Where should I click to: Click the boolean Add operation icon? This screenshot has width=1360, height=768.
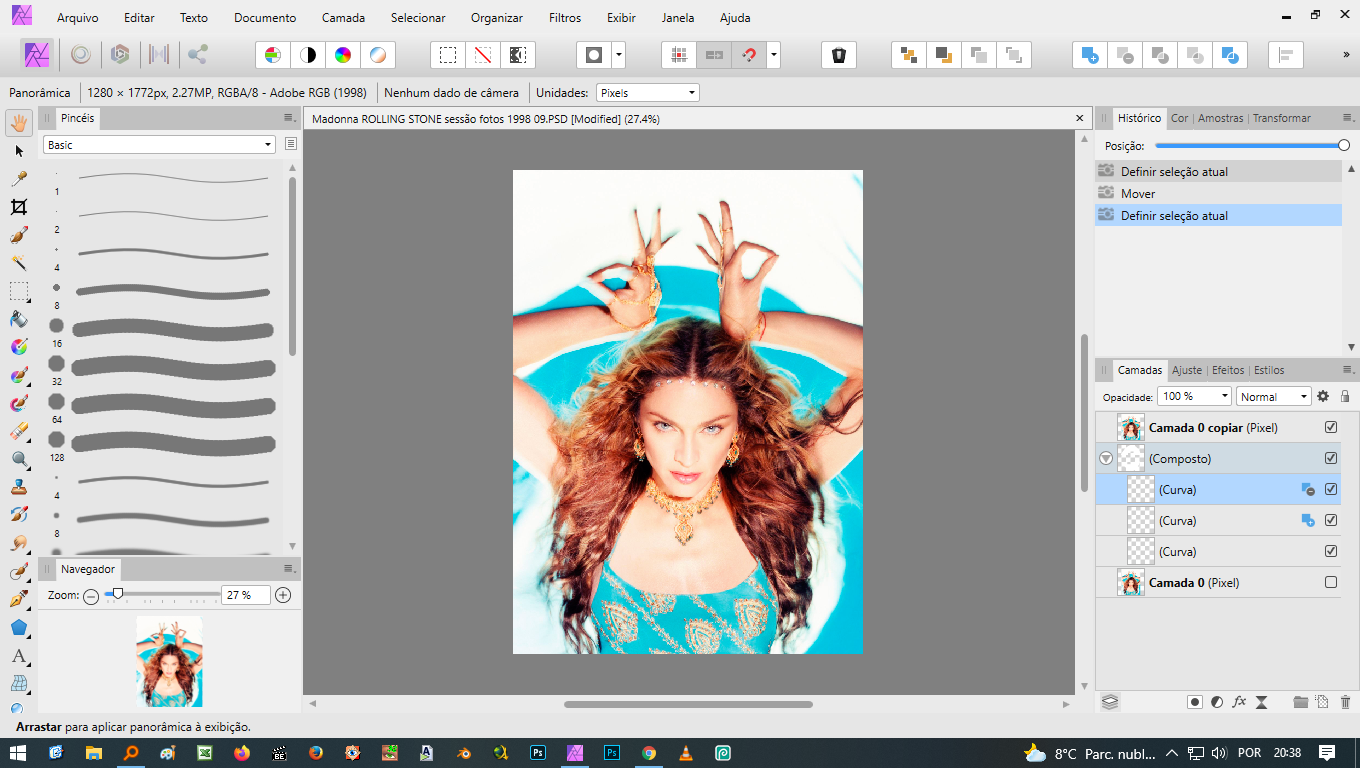(1089, 55)
